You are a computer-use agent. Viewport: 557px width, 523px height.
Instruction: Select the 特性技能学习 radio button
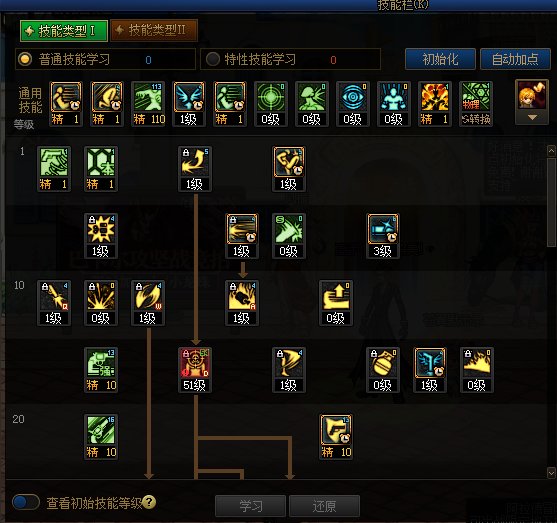point(213,59)
